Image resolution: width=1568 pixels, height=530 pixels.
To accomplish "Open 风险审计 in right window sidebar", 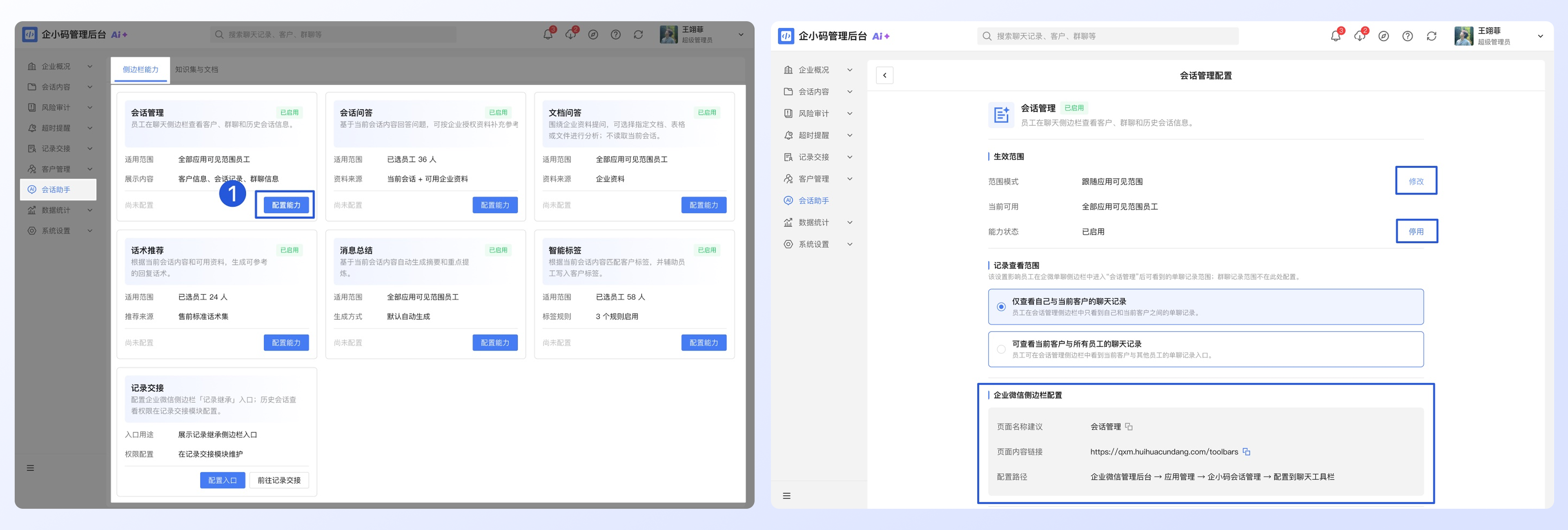I will pos(813,114).
